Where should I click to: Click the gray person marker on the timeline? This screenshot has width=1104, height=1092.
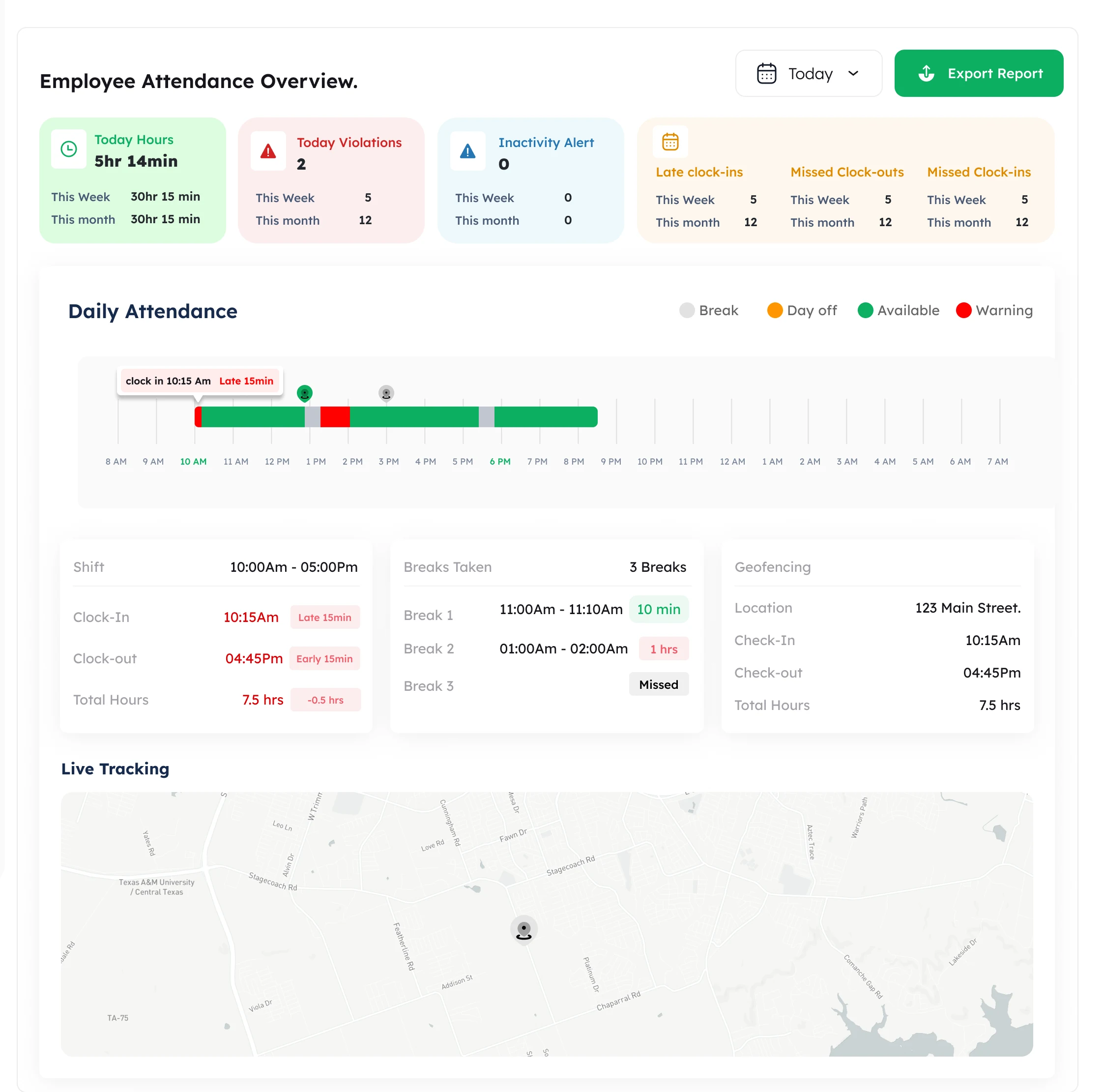[386, 393]
